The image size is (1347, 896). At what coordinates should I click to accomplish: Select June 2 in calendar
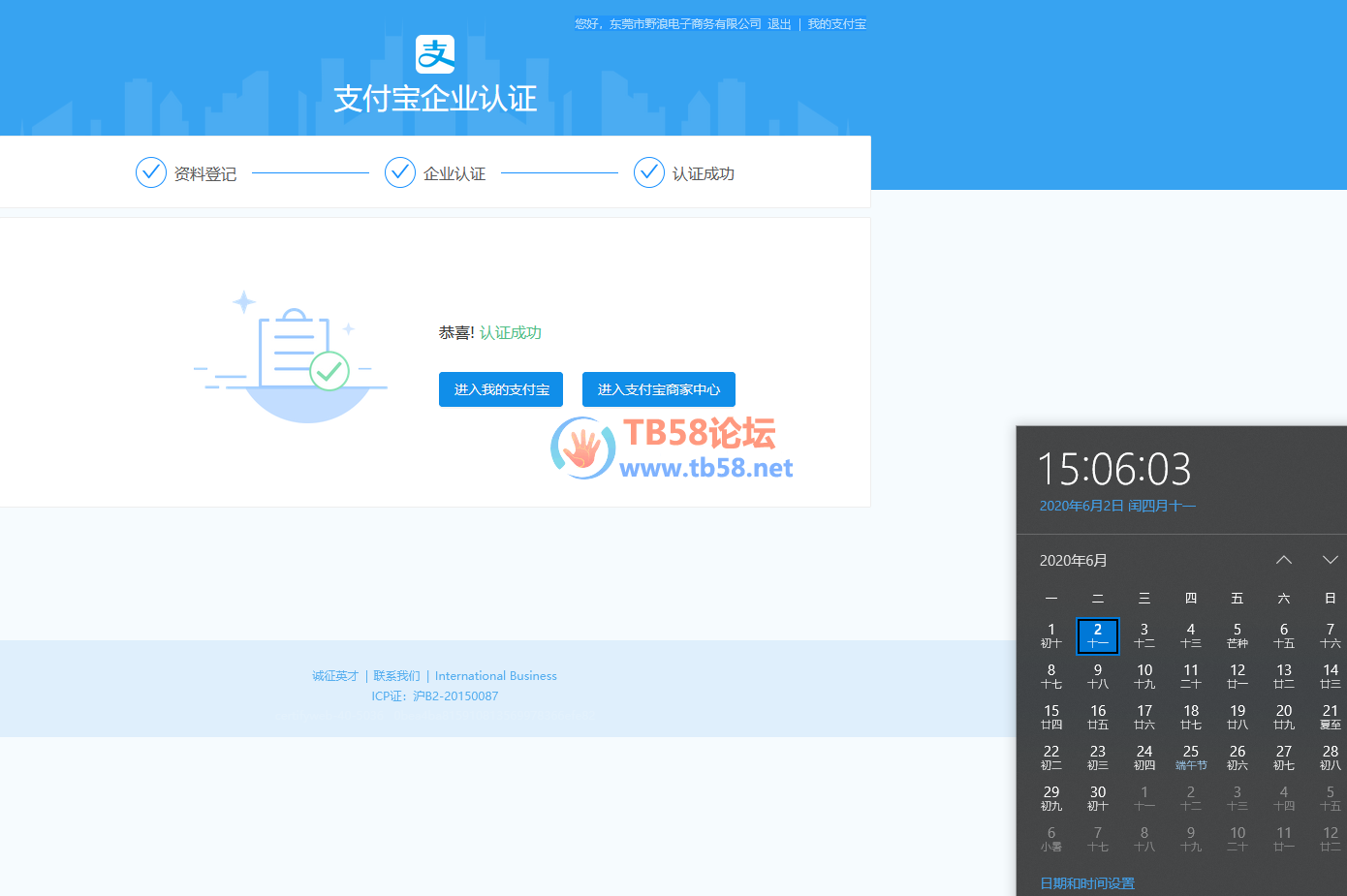pyautogui.click(x=1098, y=636)
